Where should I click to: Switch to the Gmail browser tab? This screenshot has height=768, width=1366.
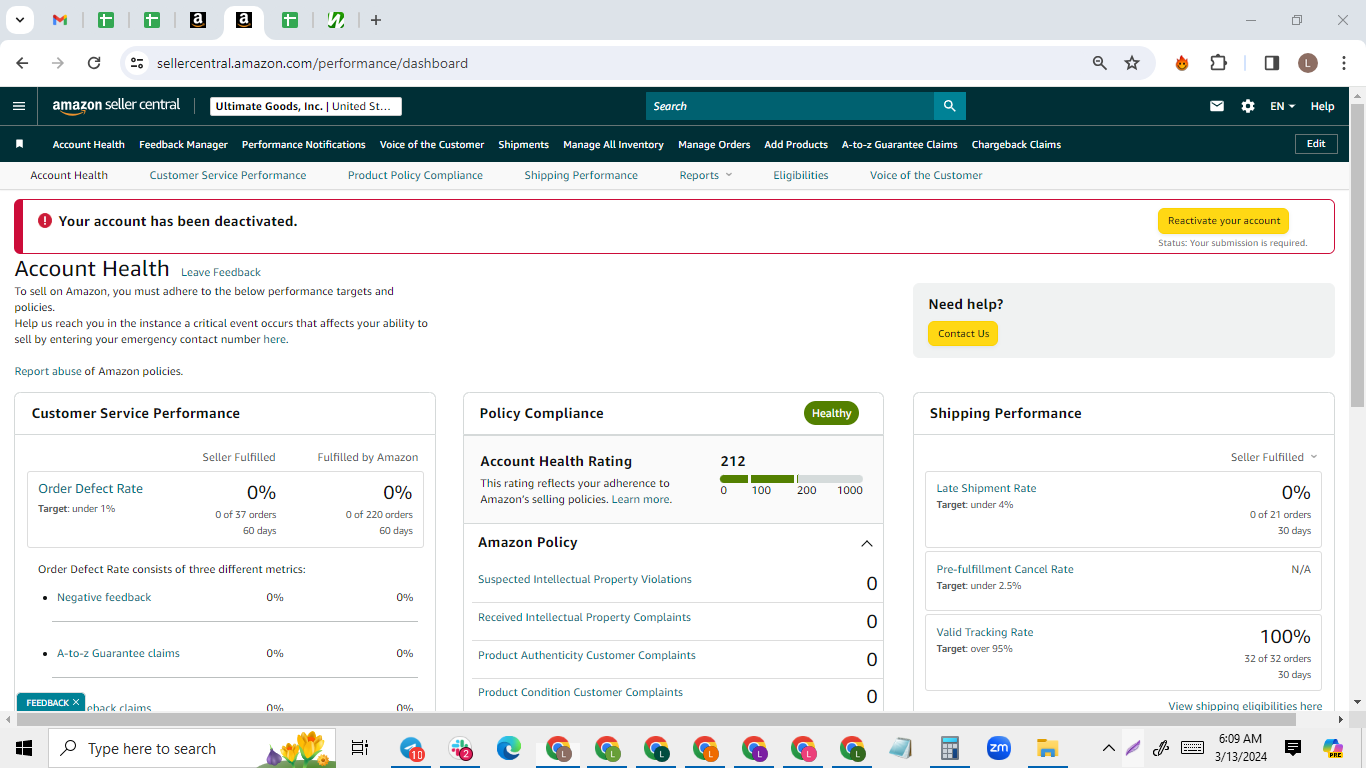click(x=60, y=20)
